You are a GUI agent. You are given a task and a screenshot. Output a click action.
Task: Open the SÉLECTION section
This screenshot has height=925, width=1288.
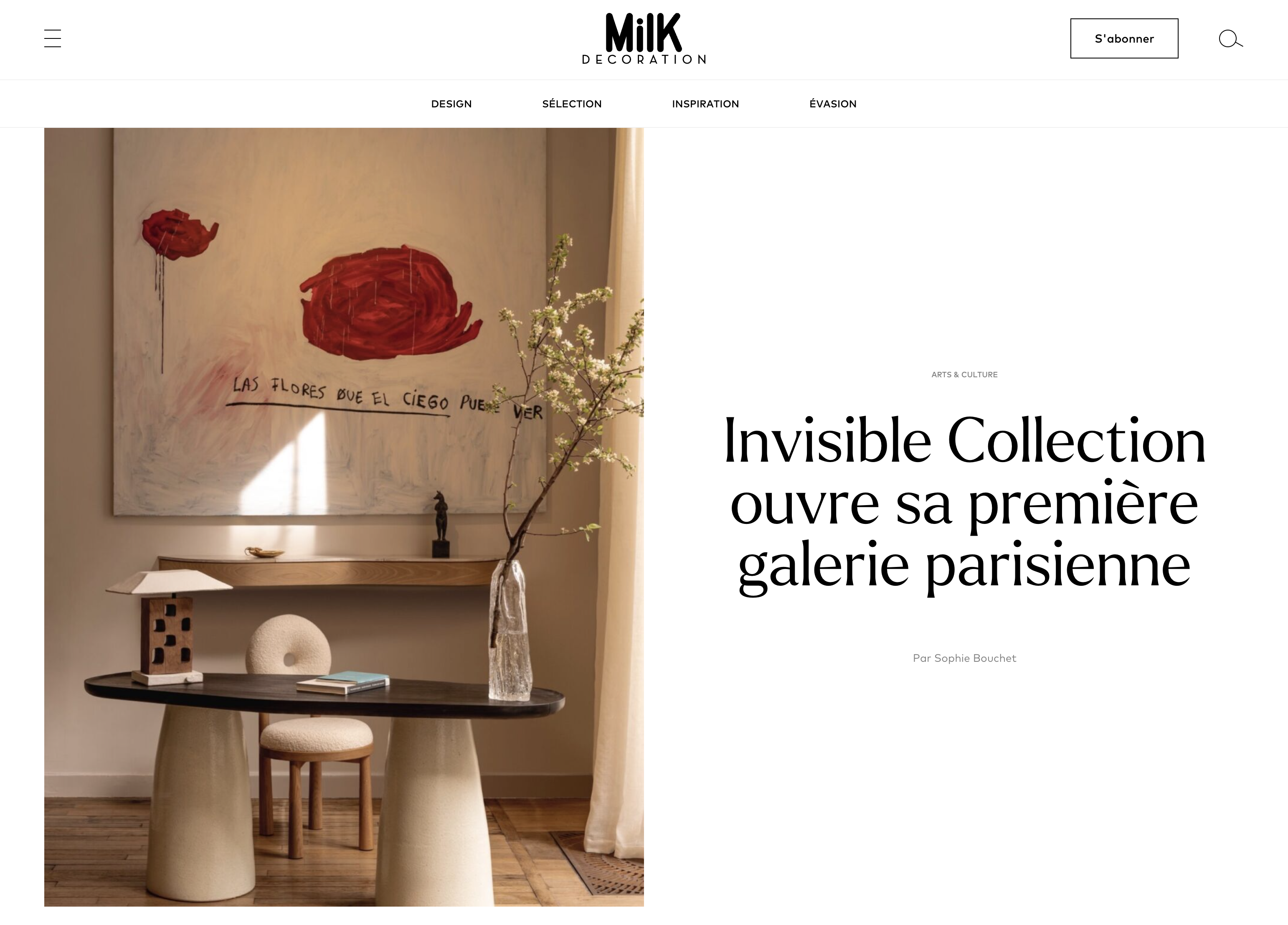[572, 104]
